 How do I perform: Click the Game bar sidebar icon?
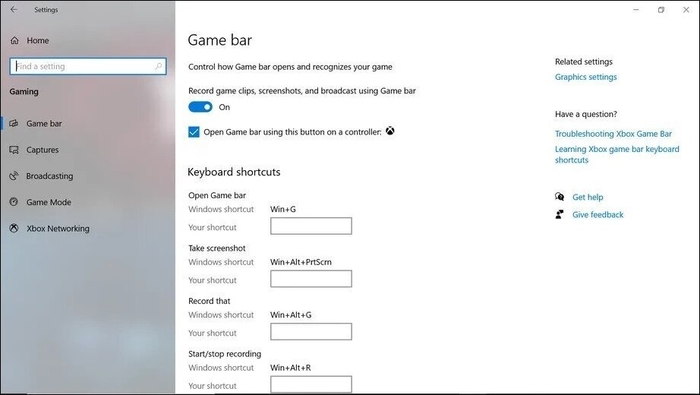pos(14,124)
